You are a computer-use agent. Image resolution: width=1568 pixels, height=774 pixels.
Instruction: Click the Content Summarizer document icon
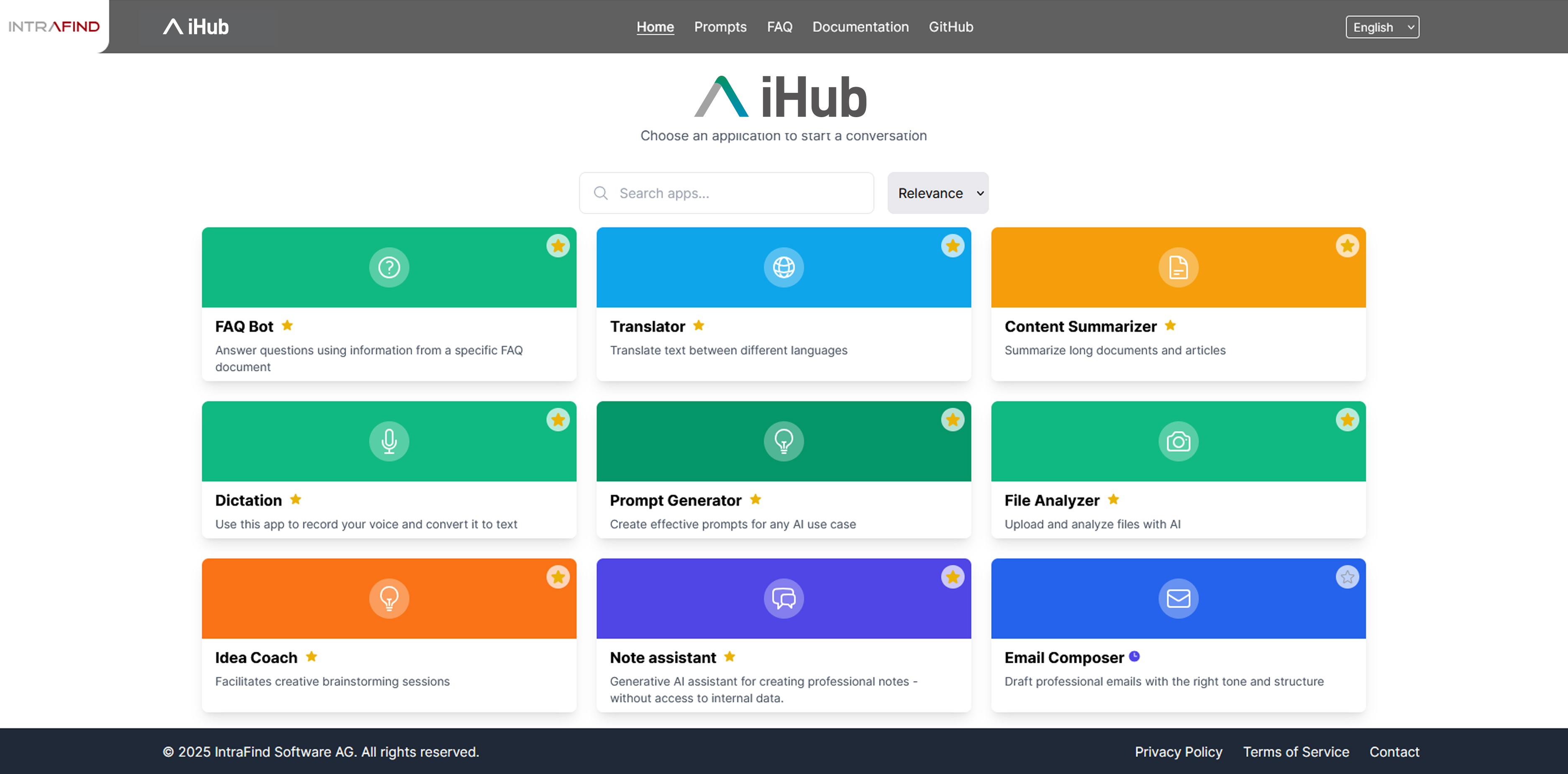pyautogui.click(x=1177, y=267)
